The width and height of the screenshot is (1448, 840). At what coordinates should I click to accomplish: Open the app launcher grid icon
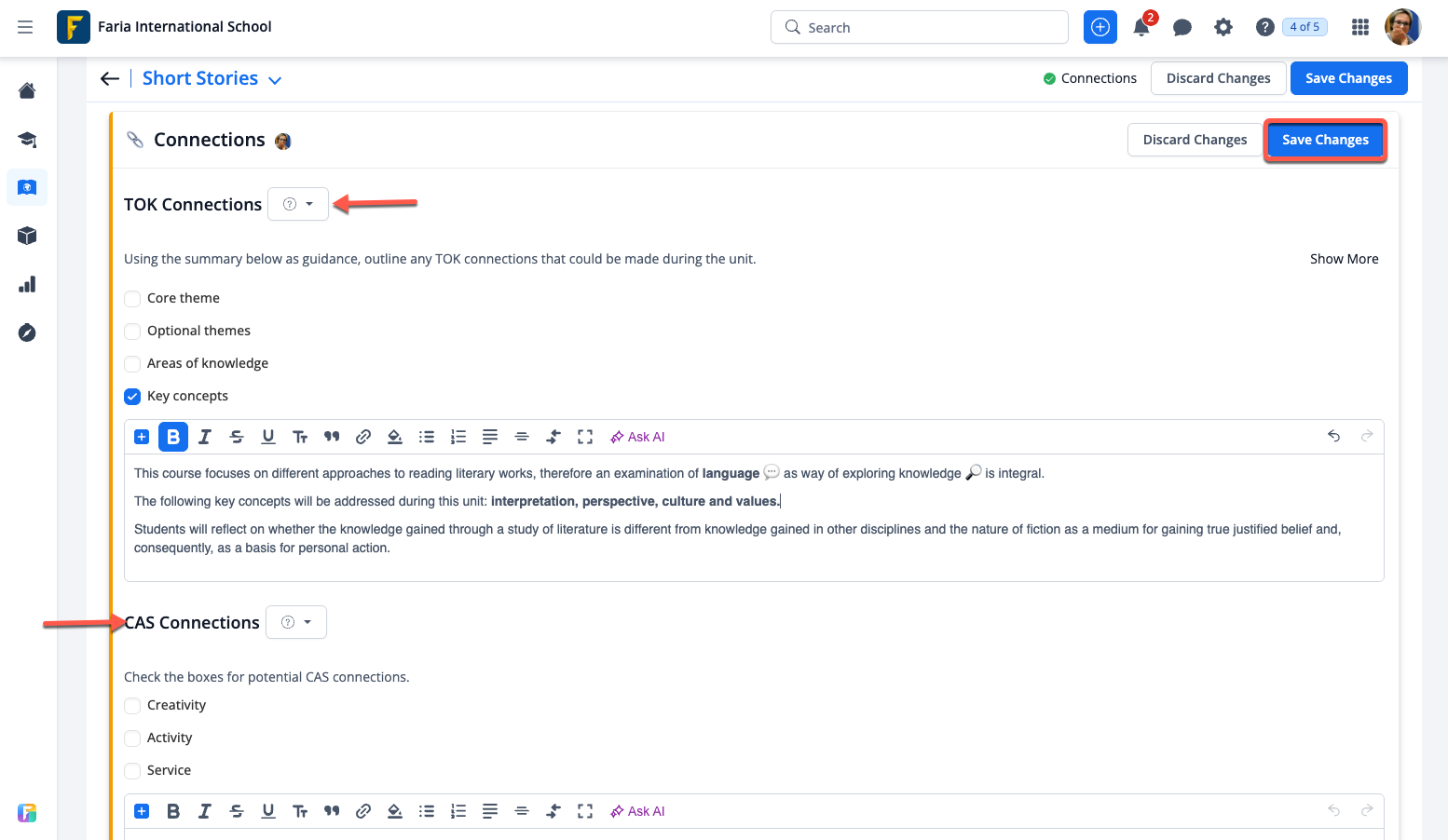tap(1360, 28)
